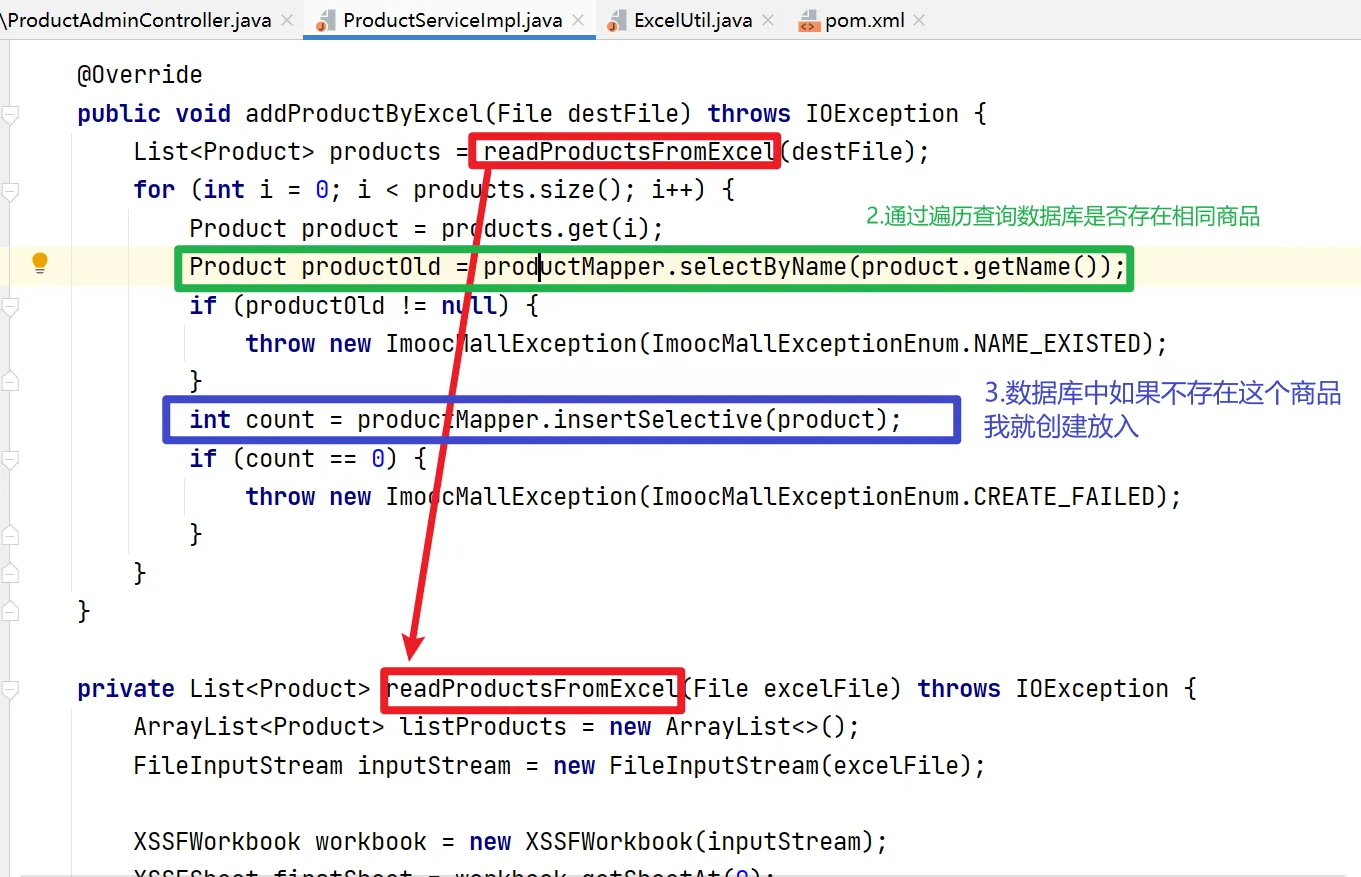Viewport: 1361px width, 877px height.
Task: Close the pom.xml tab
Action: click(920, 21)
